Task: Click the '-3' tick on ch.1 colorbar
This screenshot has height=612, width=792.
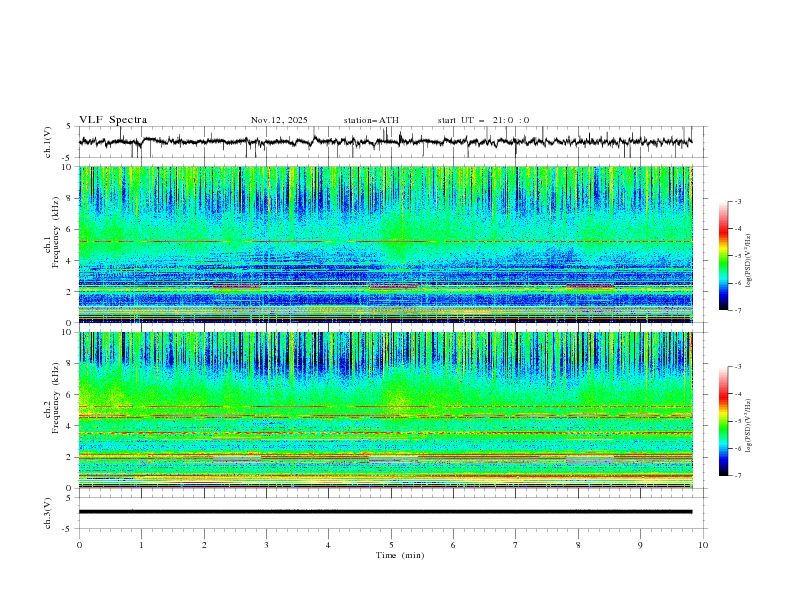Action: pos(738,202)
